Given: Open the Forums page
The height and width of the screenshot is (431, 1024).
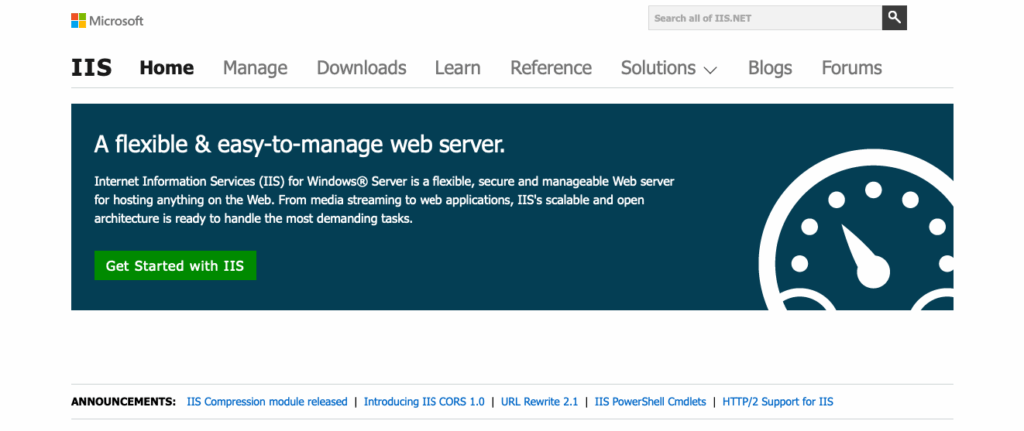Looking at the screenshot, I should click(852, 68).
